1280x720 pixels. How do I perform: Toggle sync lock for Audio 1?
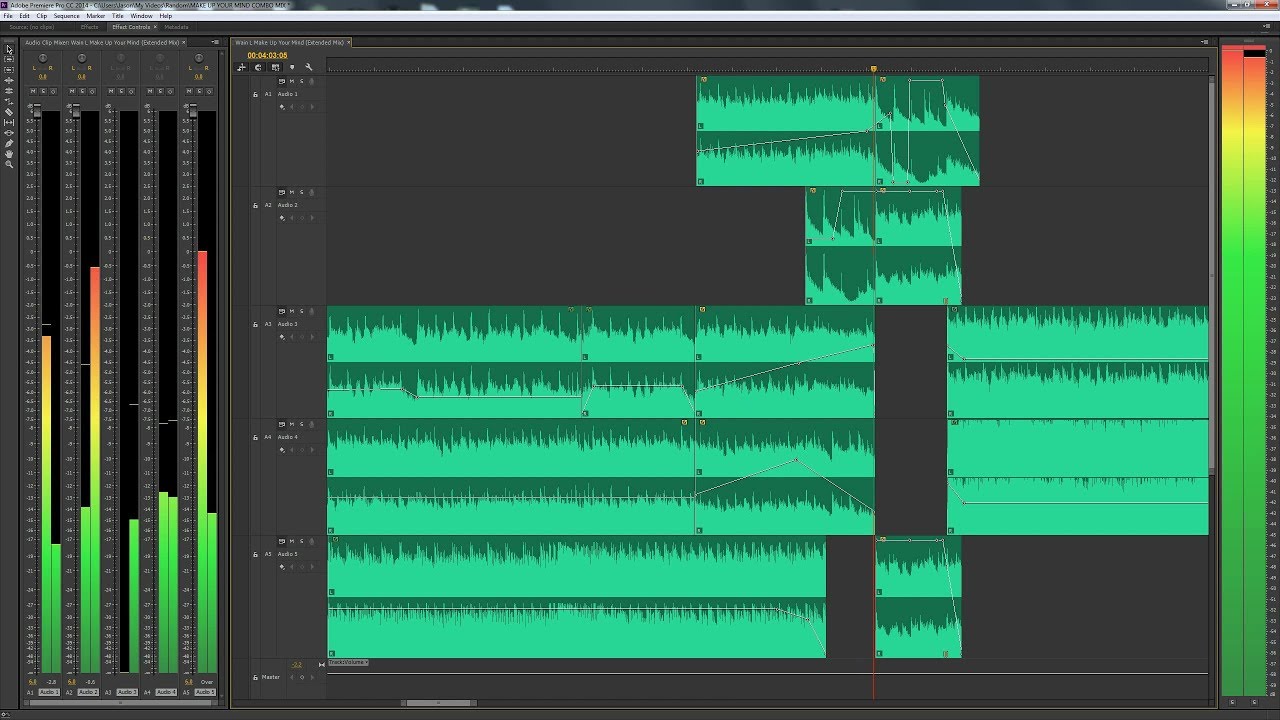tap(282, 81)
